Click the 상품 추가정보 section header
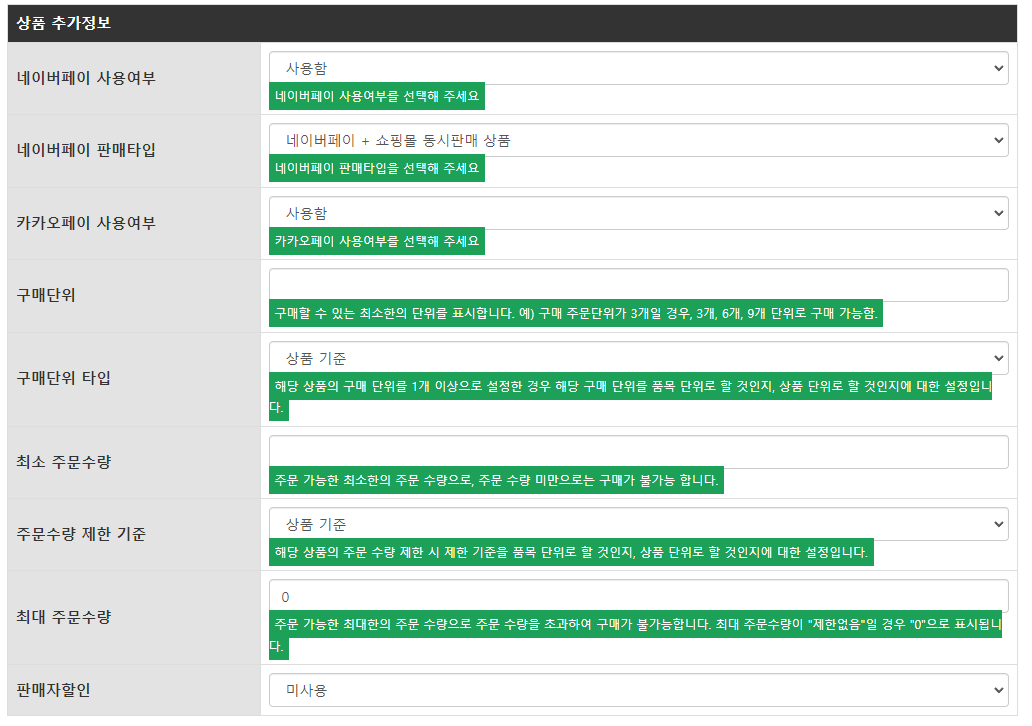The width and height of the screenshot is (1032, 726). (64, 23)
